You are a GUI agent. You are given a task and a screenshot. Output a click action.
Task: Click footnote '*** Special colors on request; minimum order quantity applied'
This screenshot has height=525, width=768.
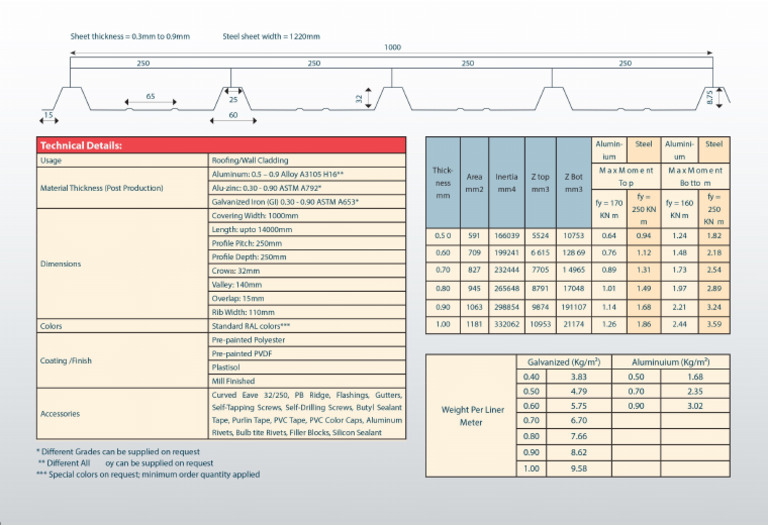(x=148, y=474)
